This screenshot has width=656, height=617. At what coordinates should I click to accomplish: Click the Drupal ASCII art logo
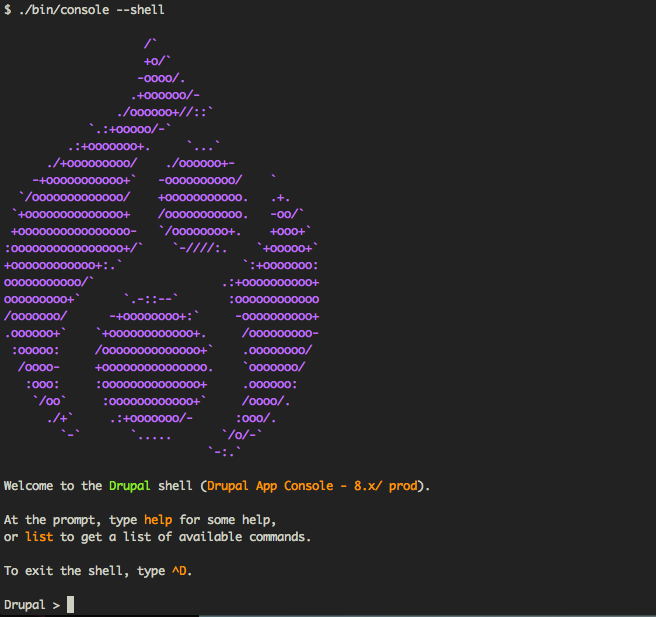(161, 248)
